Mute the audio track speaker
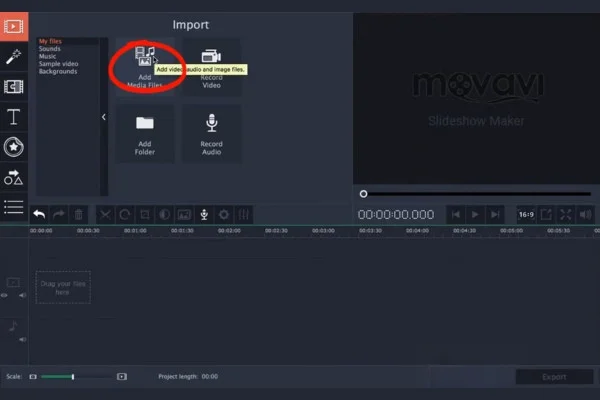Screen dimensions: 600x400 click(x=23, y=340)
